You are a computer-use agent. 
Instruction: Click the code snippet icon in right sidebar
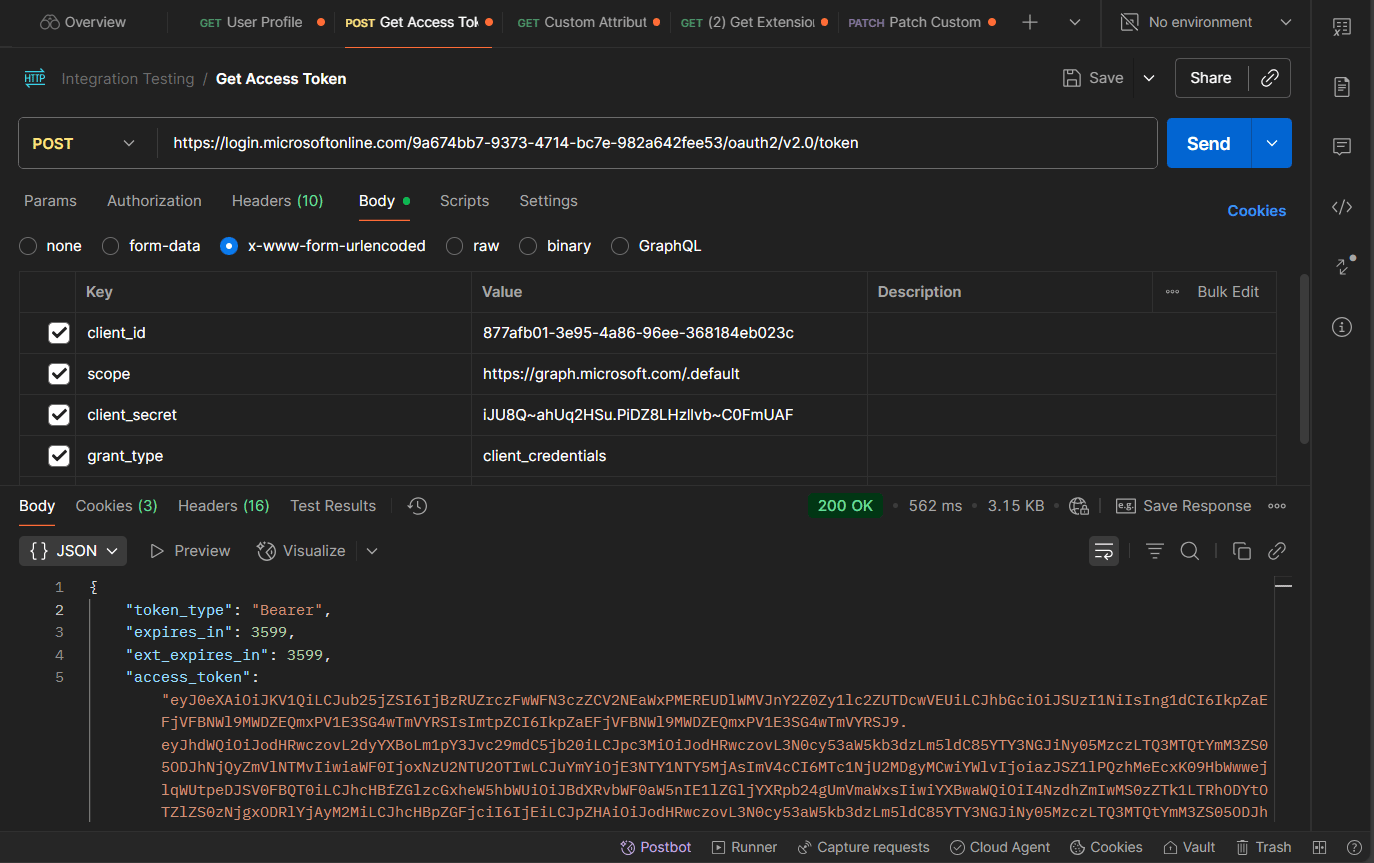[x=1342, y=207]
